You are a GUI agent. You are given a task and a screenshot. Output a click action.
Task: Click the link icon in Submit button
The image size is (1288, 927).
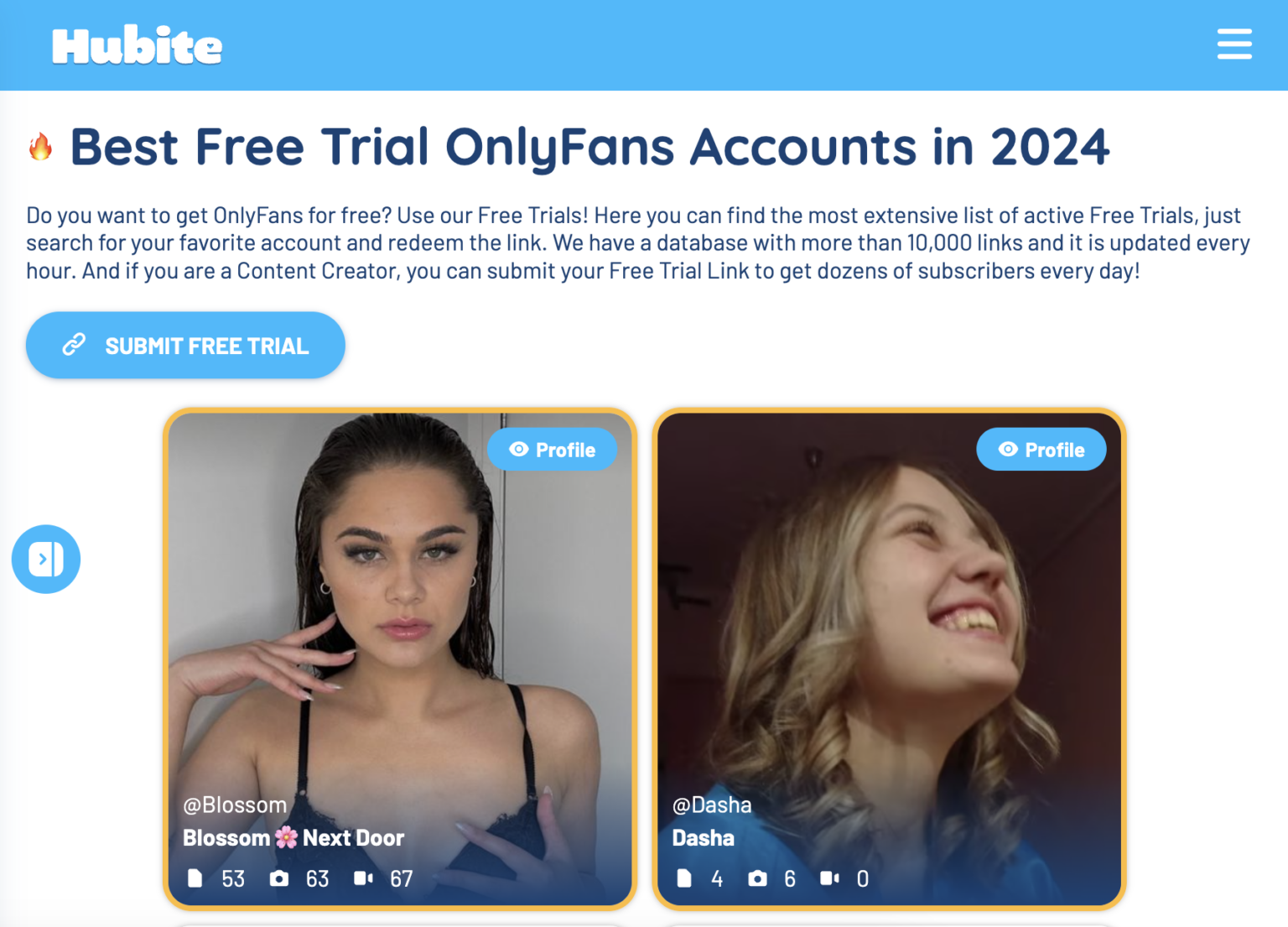(74, 345)
